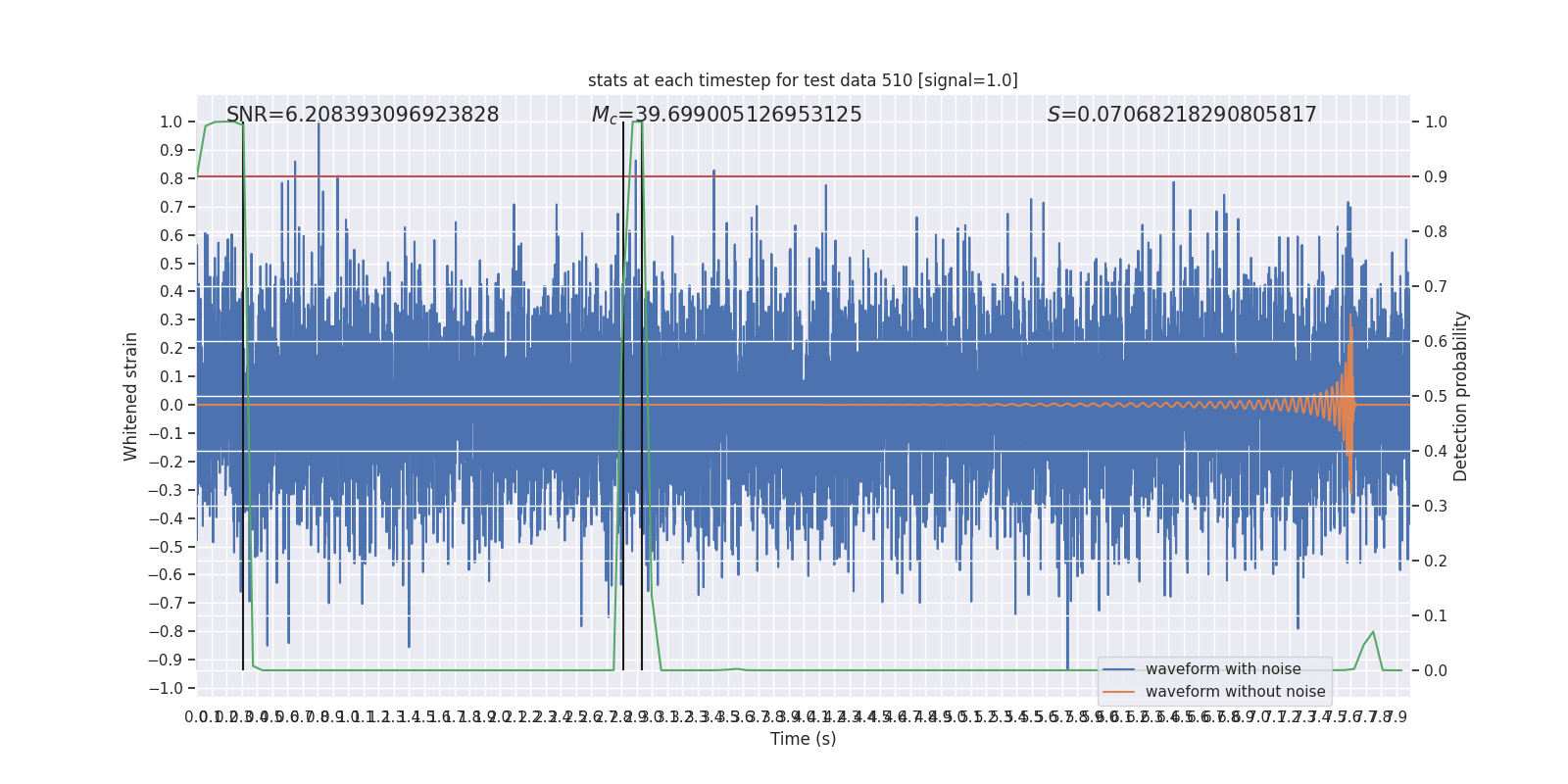The width and height of the screenshot is (1568, 784).
Task: Click the −0.8 tick on the left axis
Action: click(166, 632)
